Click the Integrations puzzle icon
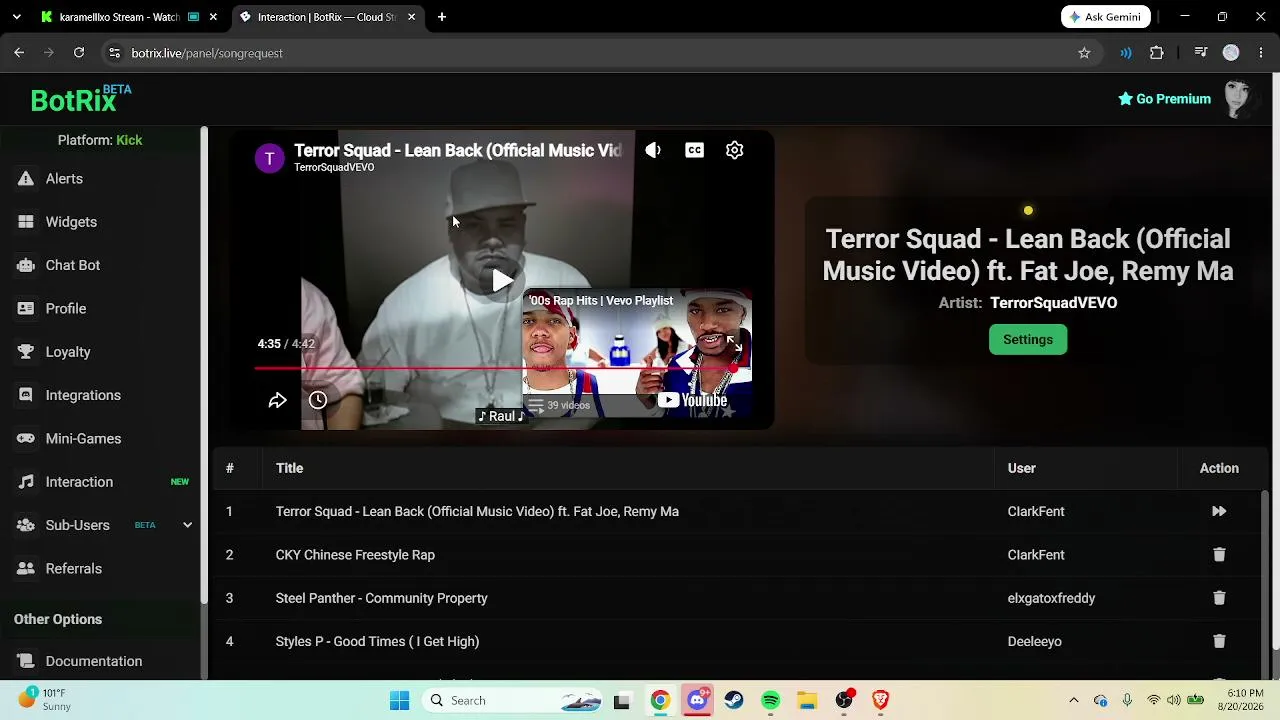The width and height of the screenshot is (1280, 720). (x=26, y=395)
